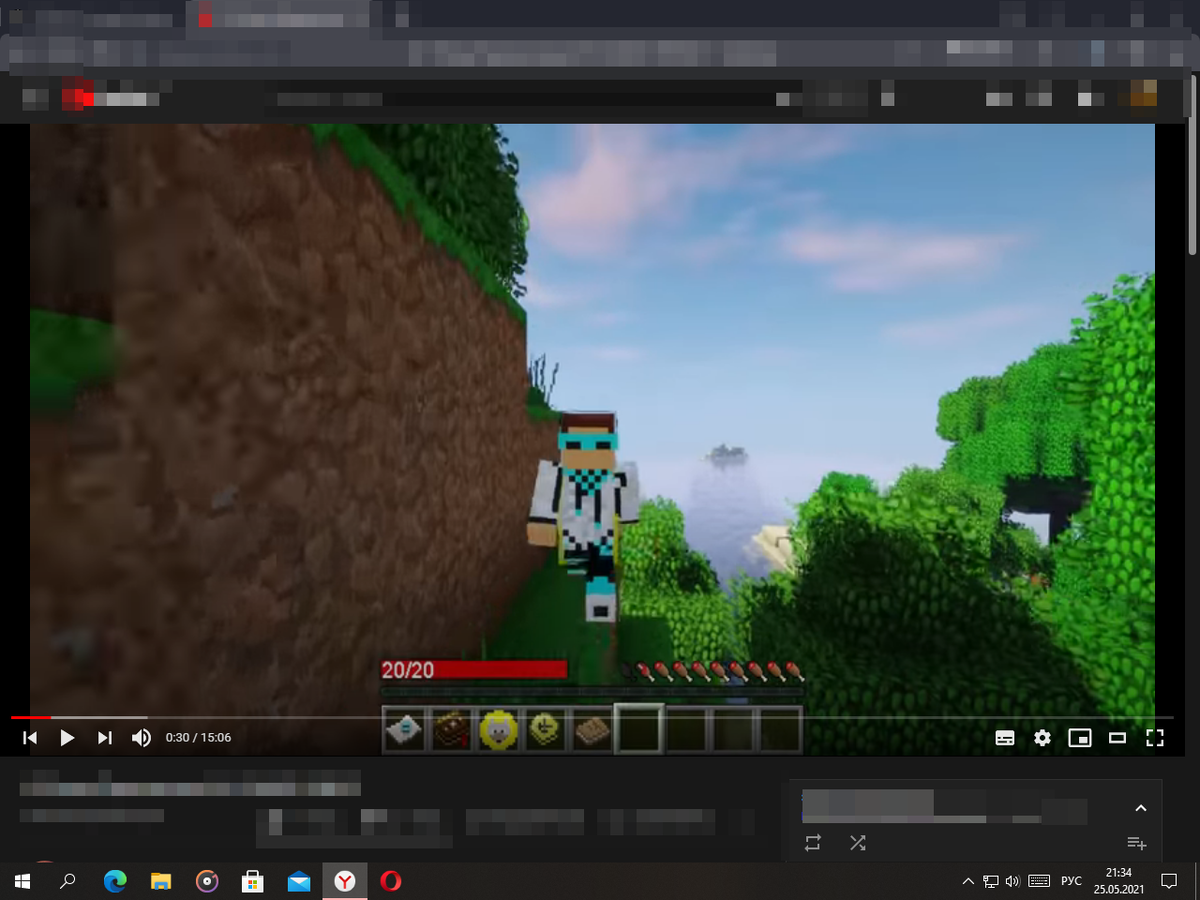Switch input language РУС
Image resolution: width=1200 pixels, height=900 pixels.
pyautogui.click(x=1071, y=881)
